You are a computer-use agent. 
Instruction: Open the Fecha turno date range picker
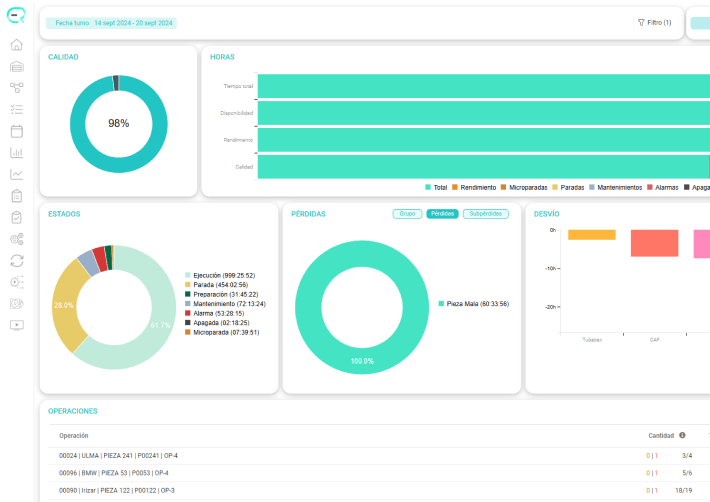pos(111,23)
